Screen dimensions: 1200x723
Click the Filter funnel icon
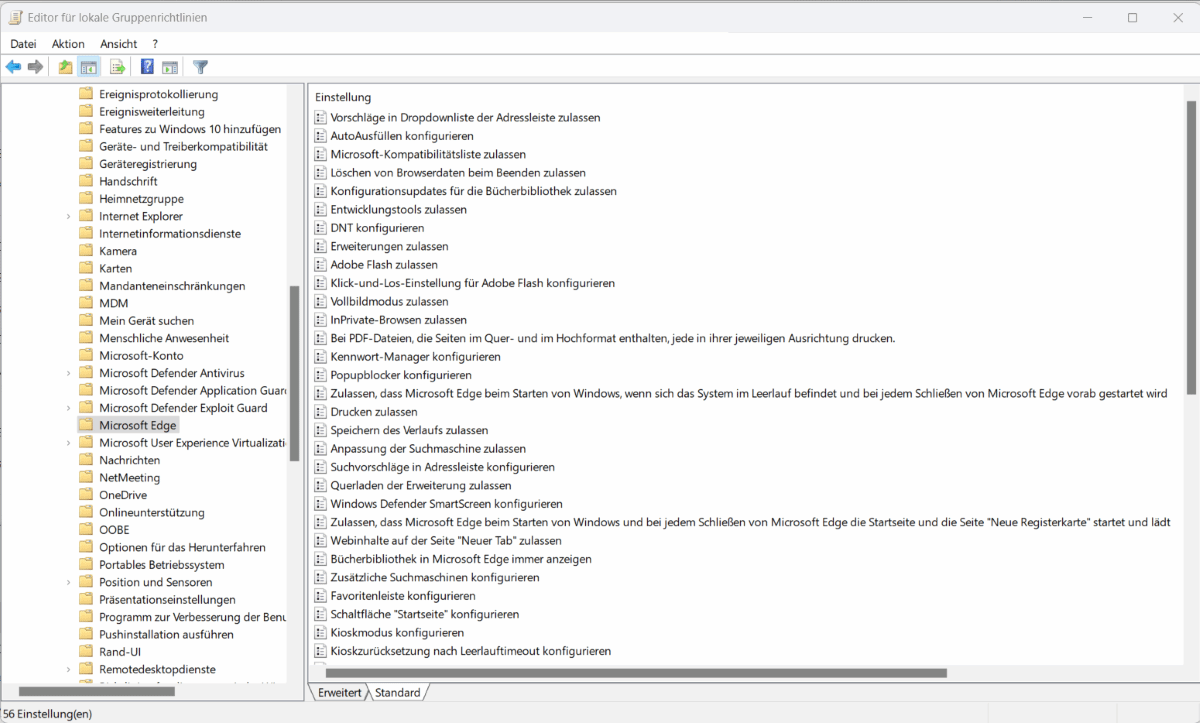point(200,67)
